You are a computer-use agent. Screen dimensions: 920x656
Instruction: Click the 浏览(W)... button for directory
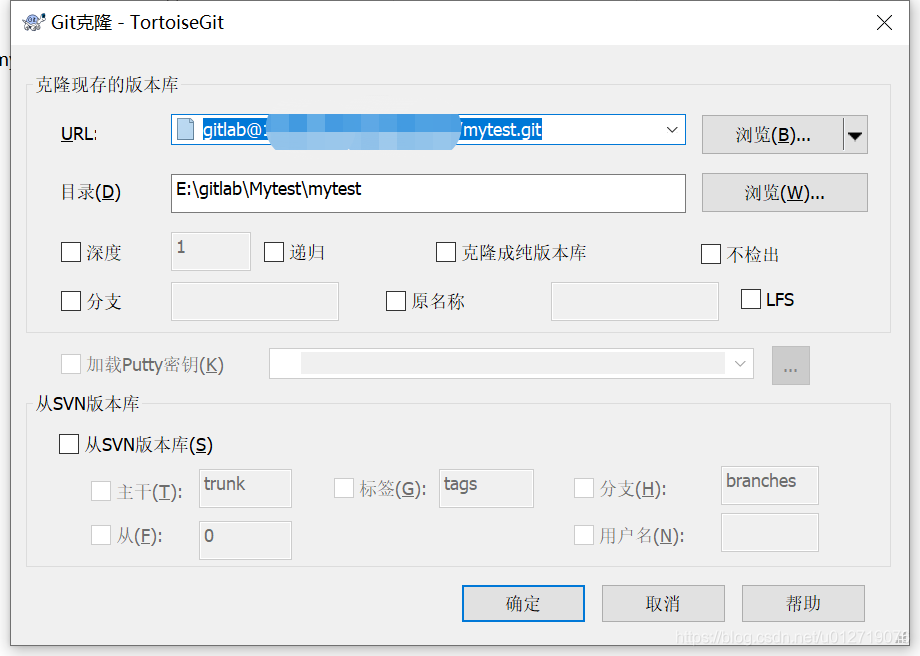pyautogui.click(x=784, y=192)
